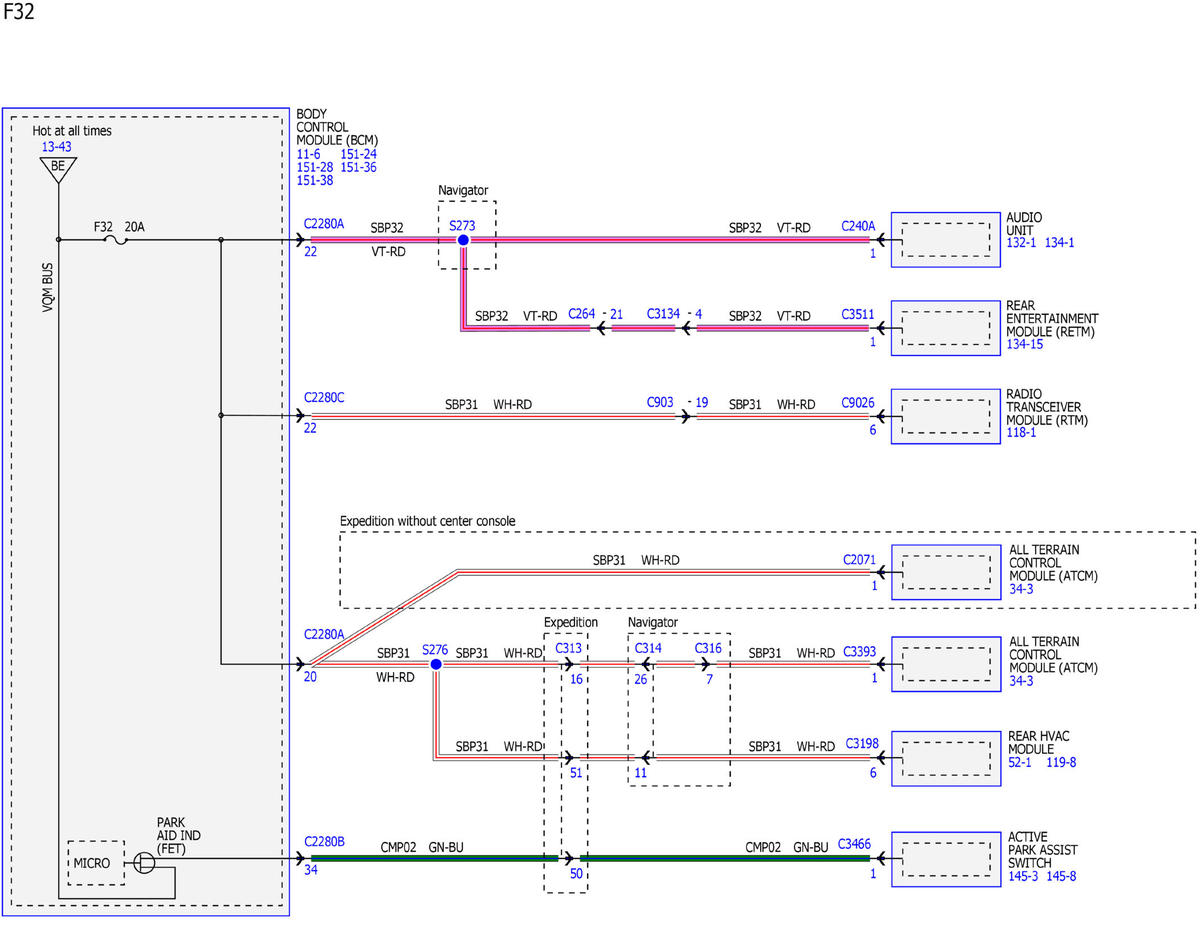Open Navigator connector C314
Image resolution: width=1200 pixels, height=927 pixels.
(x=648, y=648)
